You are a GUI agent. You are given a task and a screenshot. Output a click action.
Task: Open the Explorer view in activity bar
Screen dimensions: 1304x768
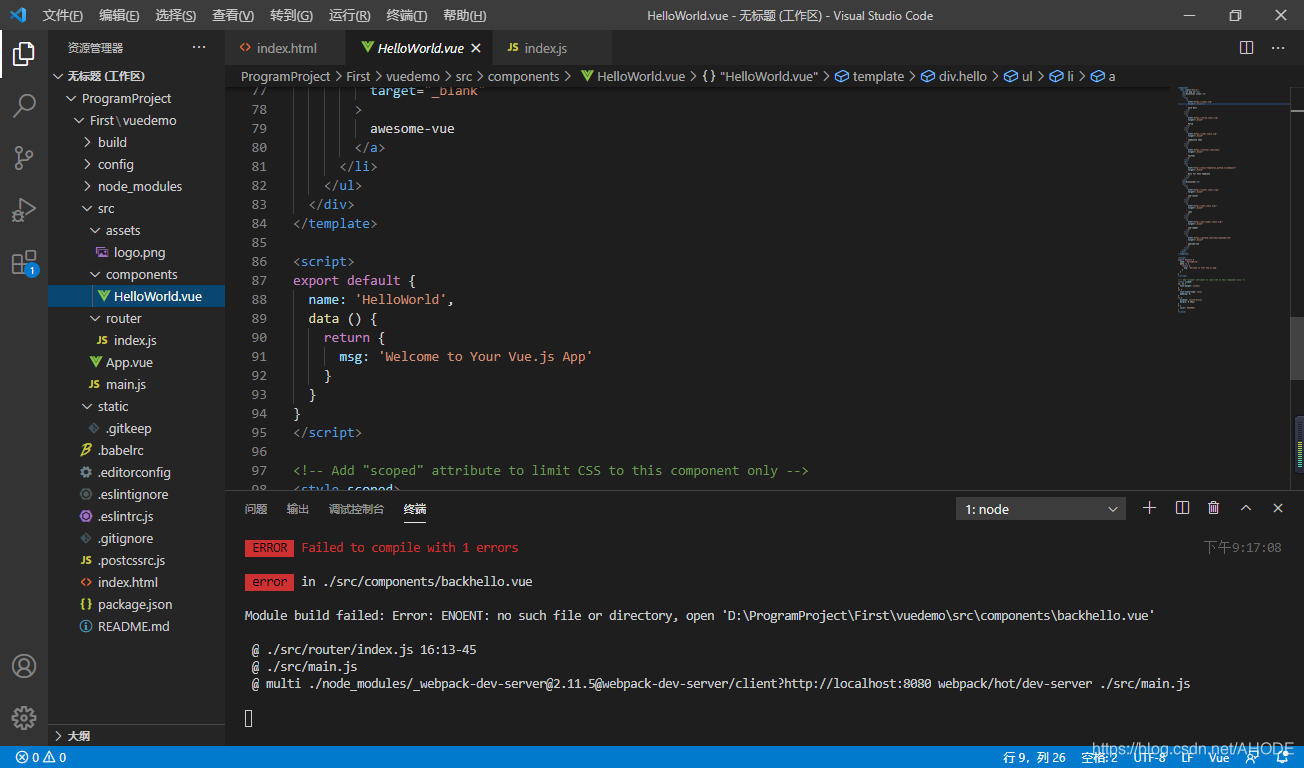click(24, 54)
